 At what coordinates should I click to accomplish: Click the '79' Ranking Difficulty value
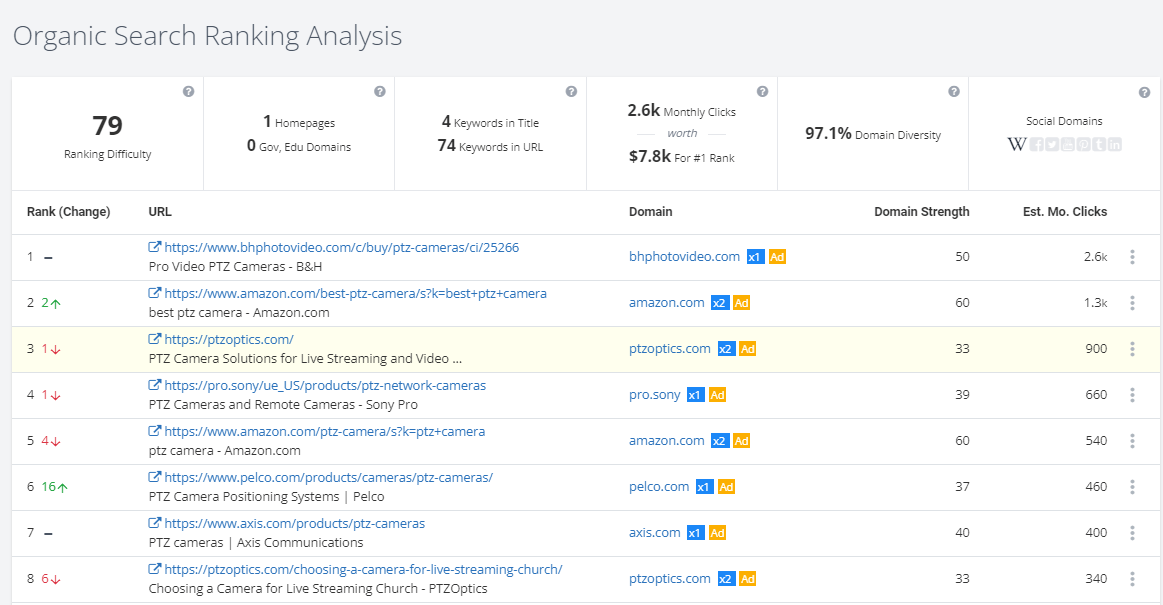[x=108, y=125]
